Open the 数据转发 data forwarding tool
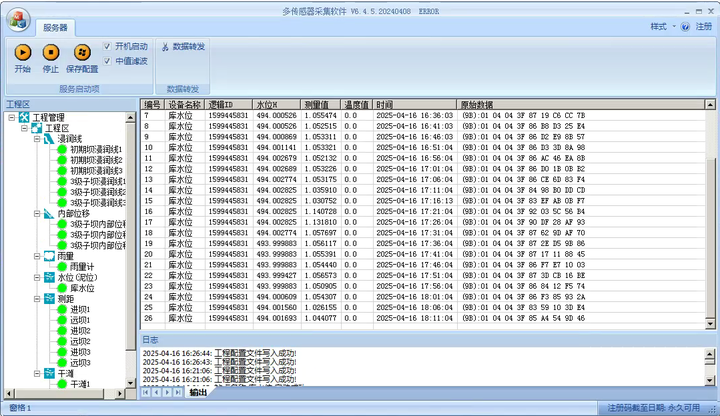This screenshot has height=416, width=720. (183, 46)
